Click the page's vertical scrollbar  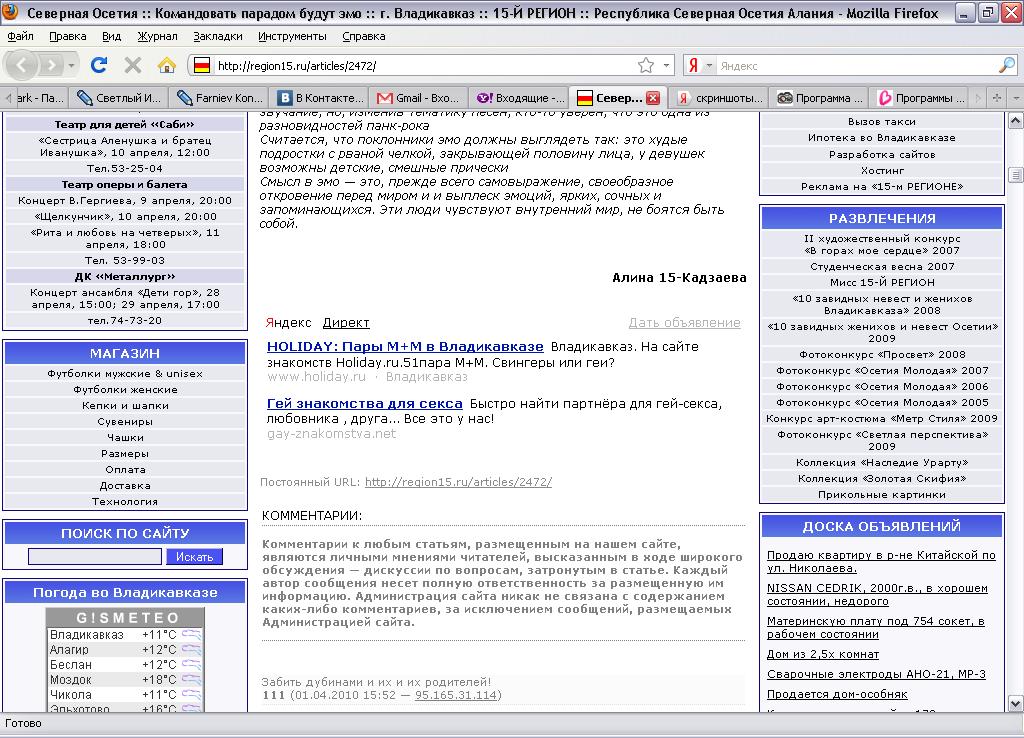point(1016,400)
